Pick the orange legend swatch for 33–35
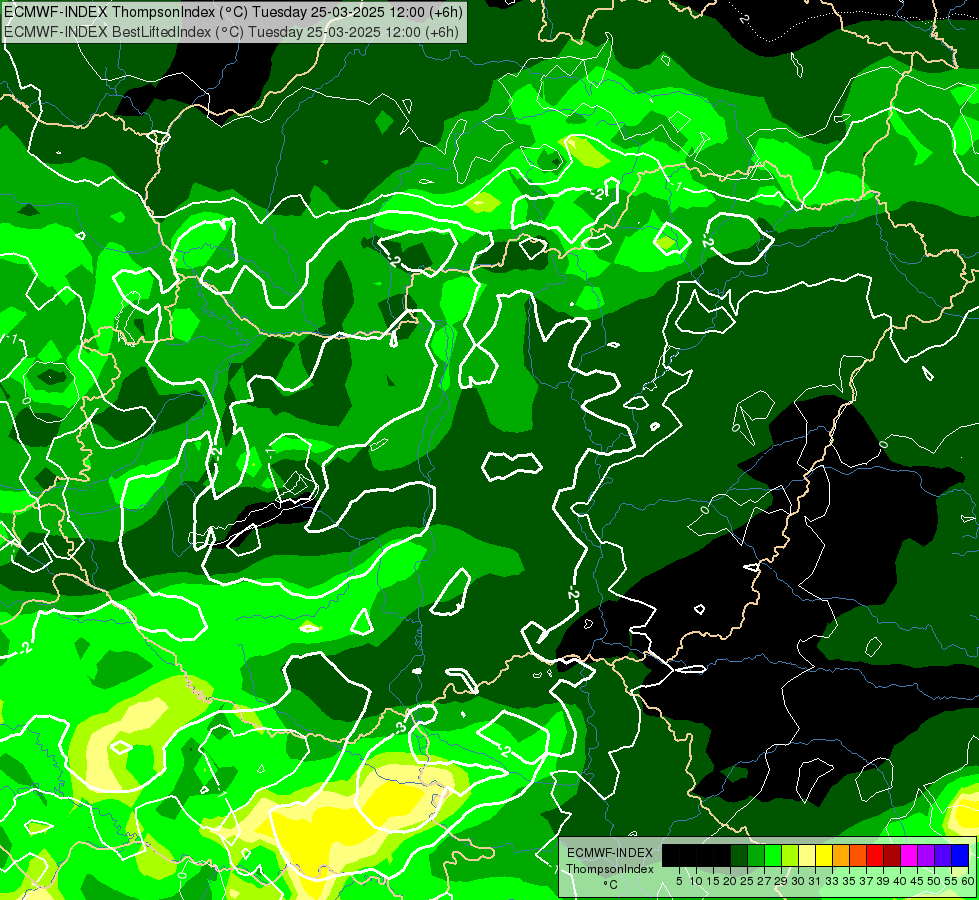979x900 pixels. [x=841, y=855]
